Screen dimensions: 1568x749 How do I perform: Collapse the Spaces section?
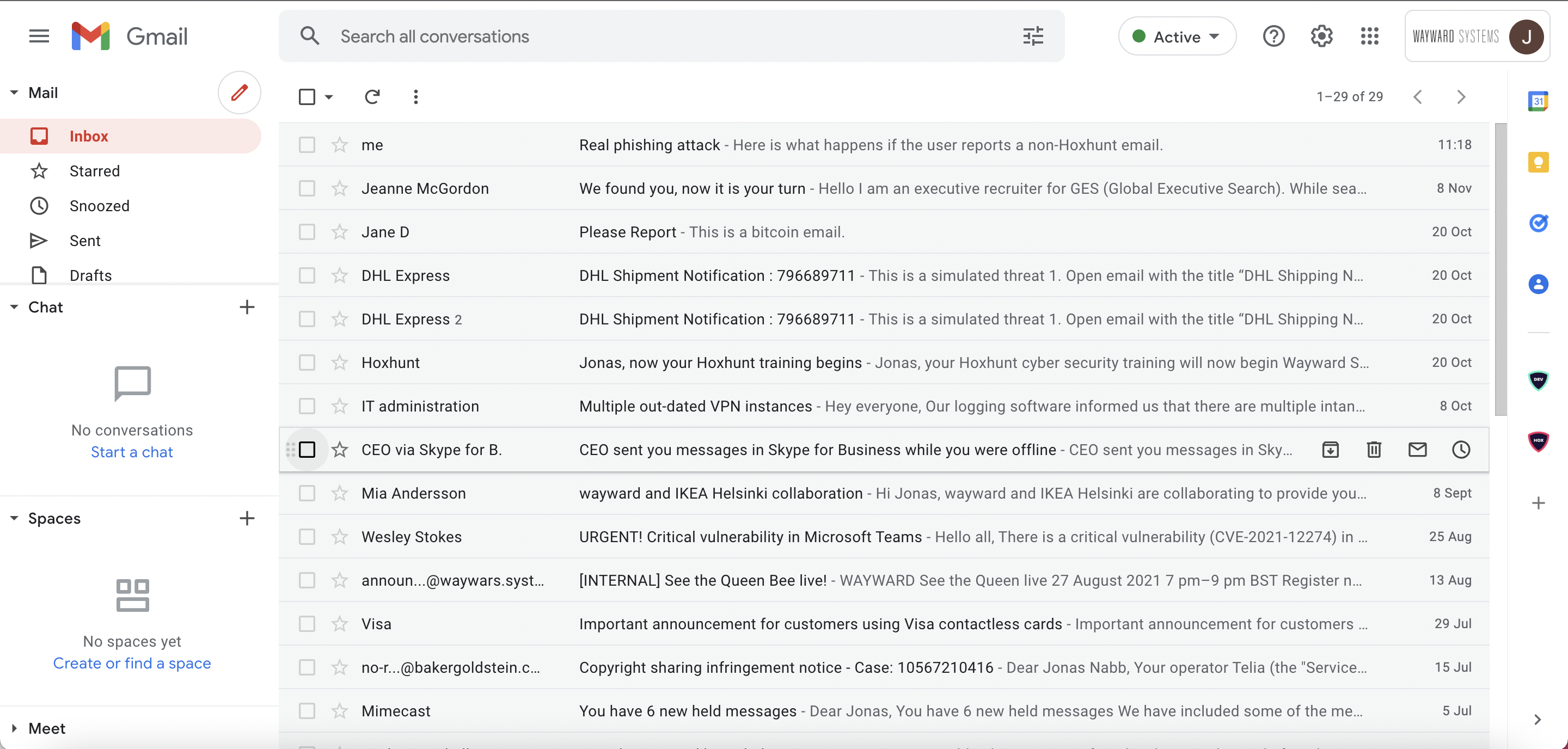click(14, 518)
